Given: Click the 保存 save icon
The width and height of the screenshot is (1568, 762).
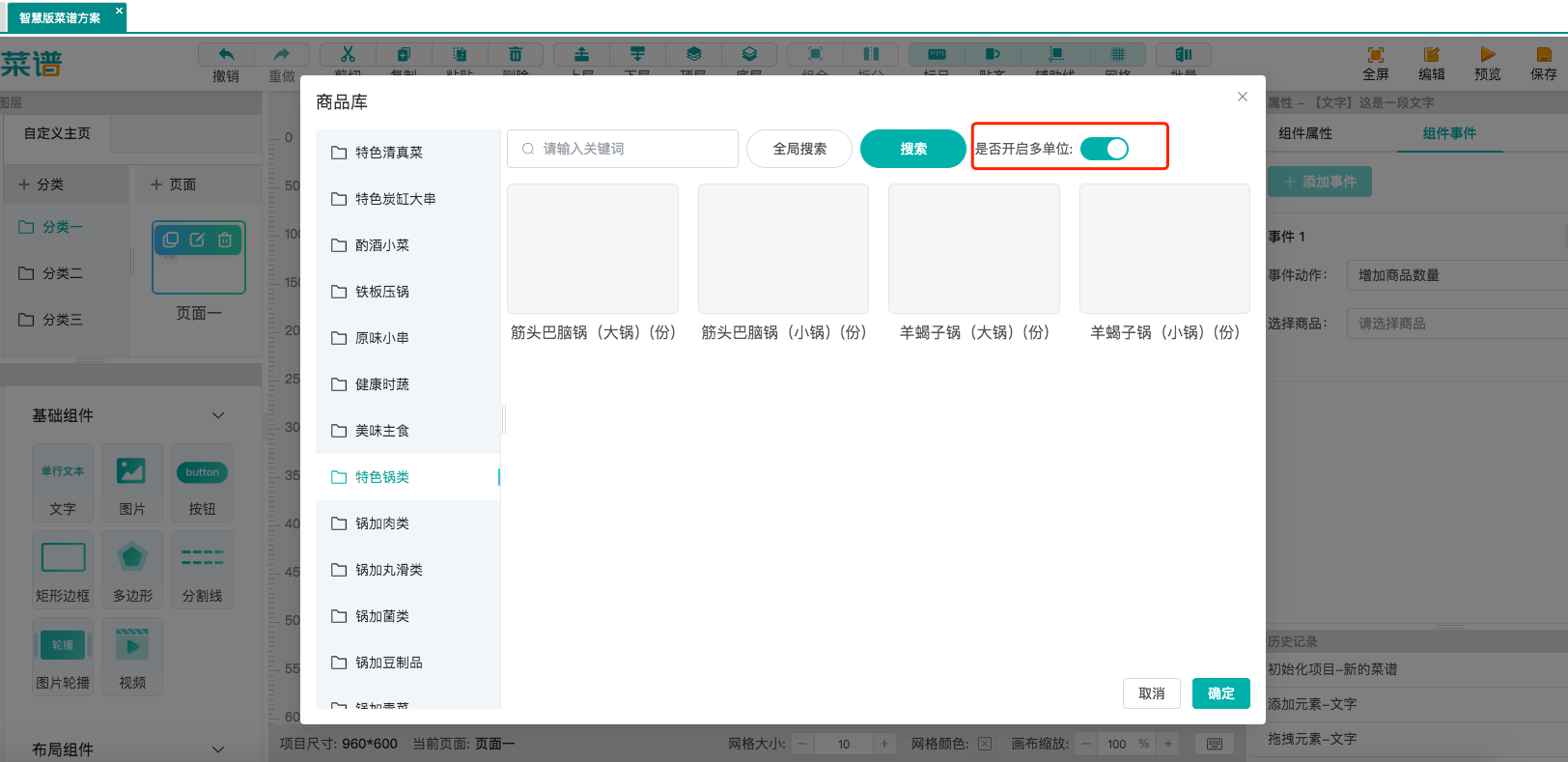Looking at the screenshot, I should click(1544, 55).
